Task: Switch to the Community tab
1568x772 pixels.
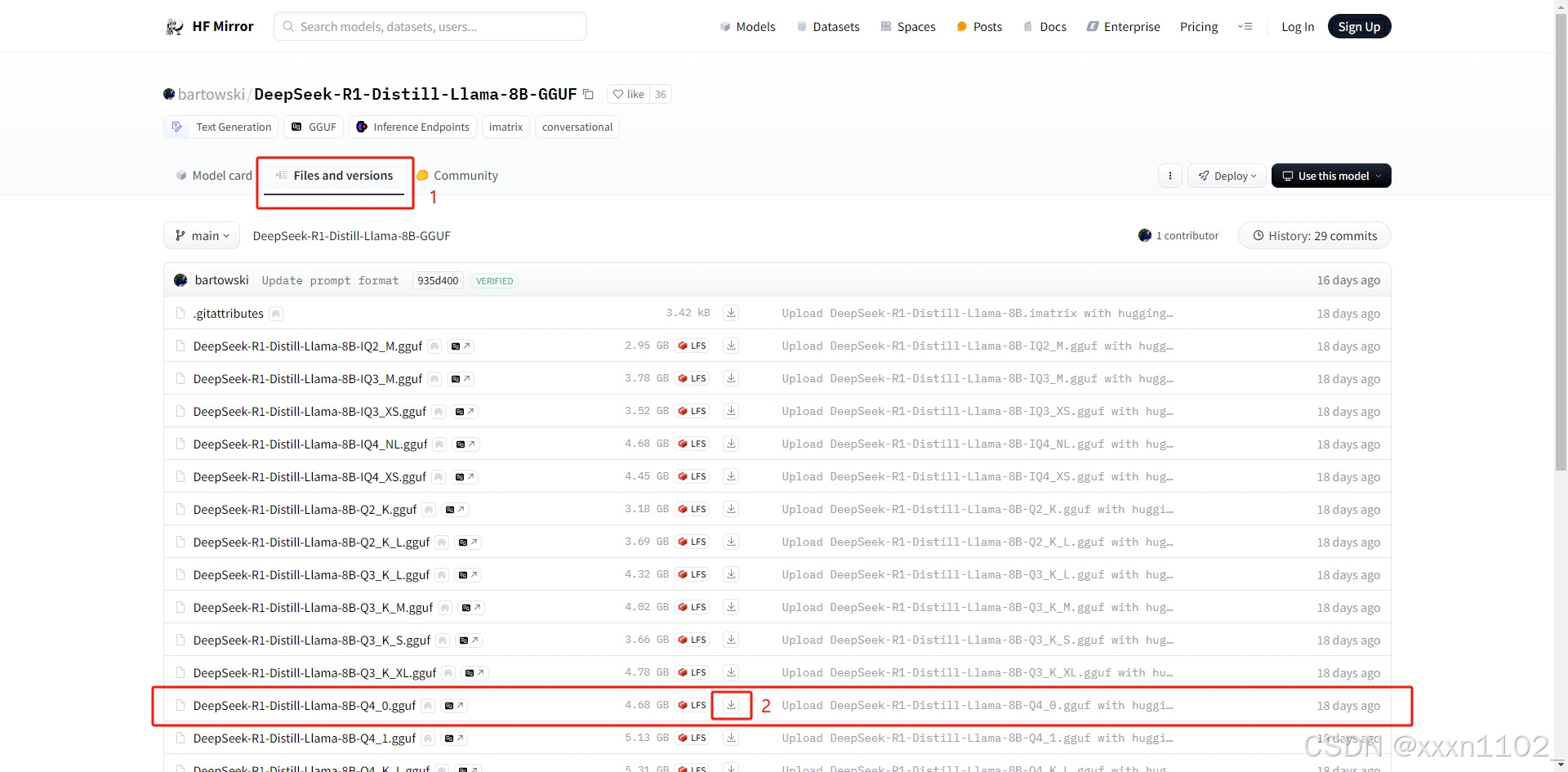Action: click(x=457, y=176)
